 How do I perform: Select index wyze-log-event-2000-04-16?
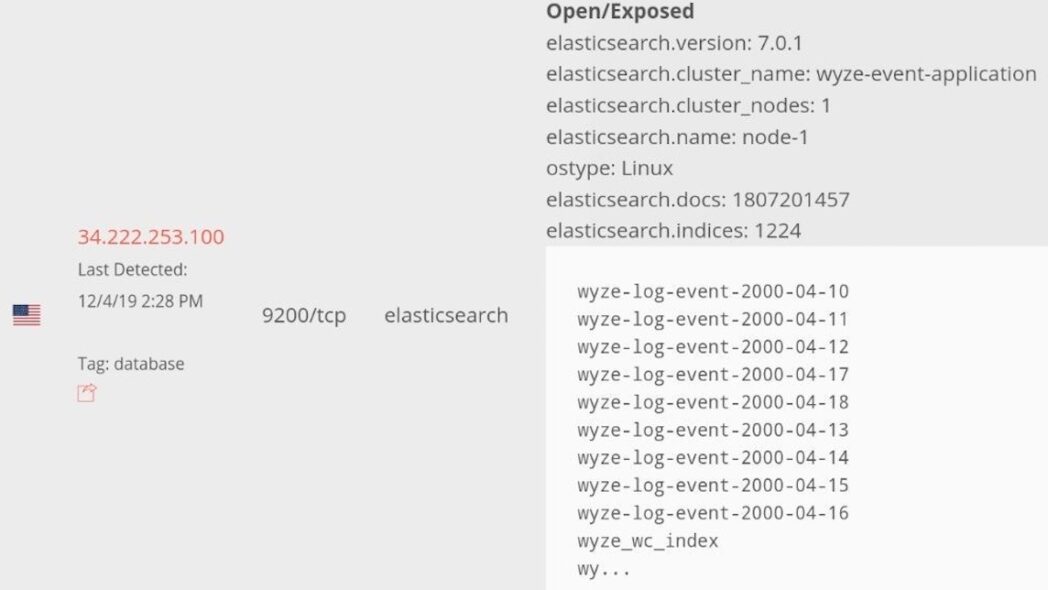point(713,513)
